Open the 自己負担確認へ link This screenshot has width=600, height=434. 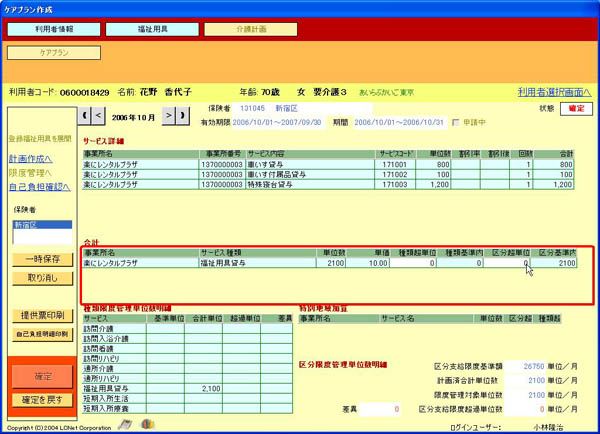click(39, 187)
